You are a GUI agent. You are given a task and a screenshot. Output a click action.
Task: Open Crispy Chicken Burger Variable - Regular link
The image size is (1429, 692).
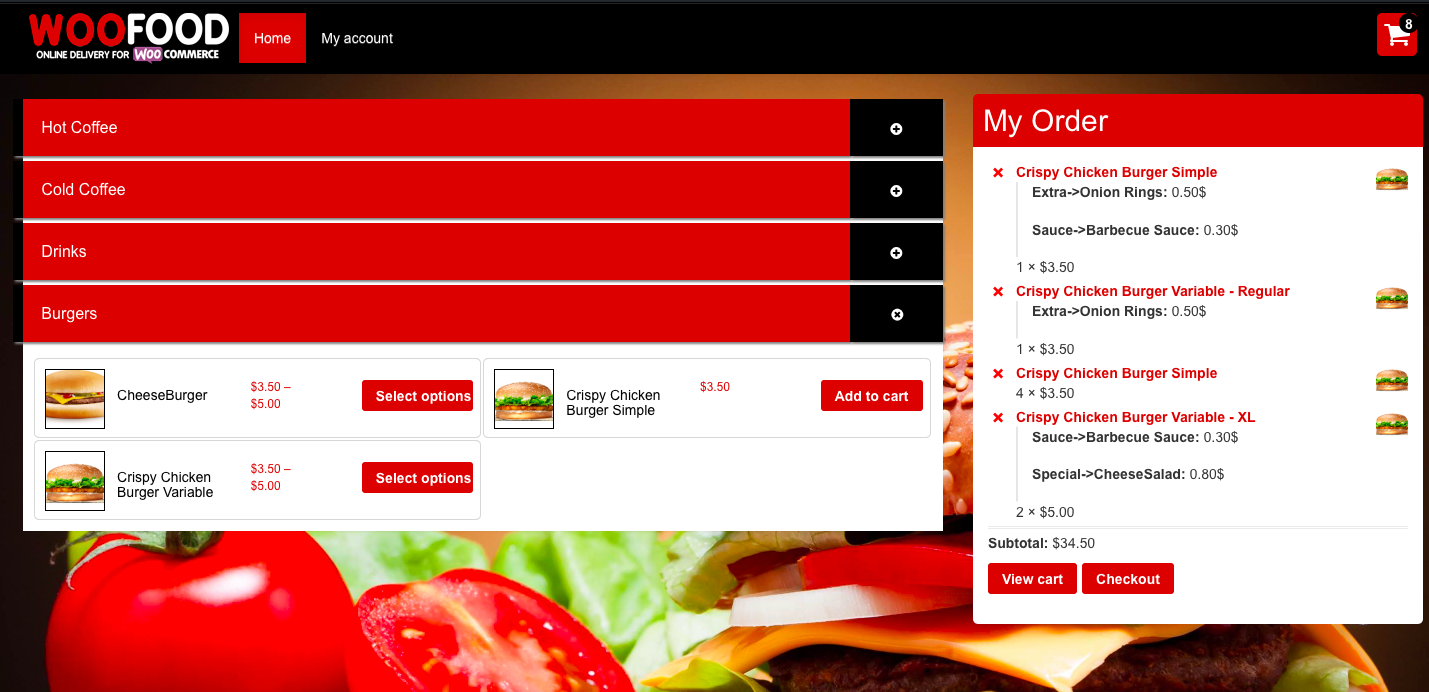tap(1153, 291)
